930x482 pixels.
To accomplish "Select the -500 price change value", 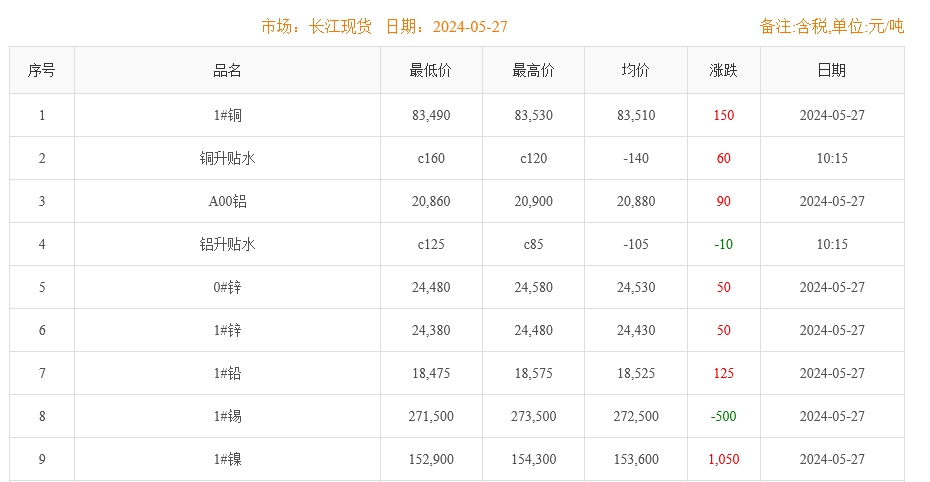I will click(723, 416).
